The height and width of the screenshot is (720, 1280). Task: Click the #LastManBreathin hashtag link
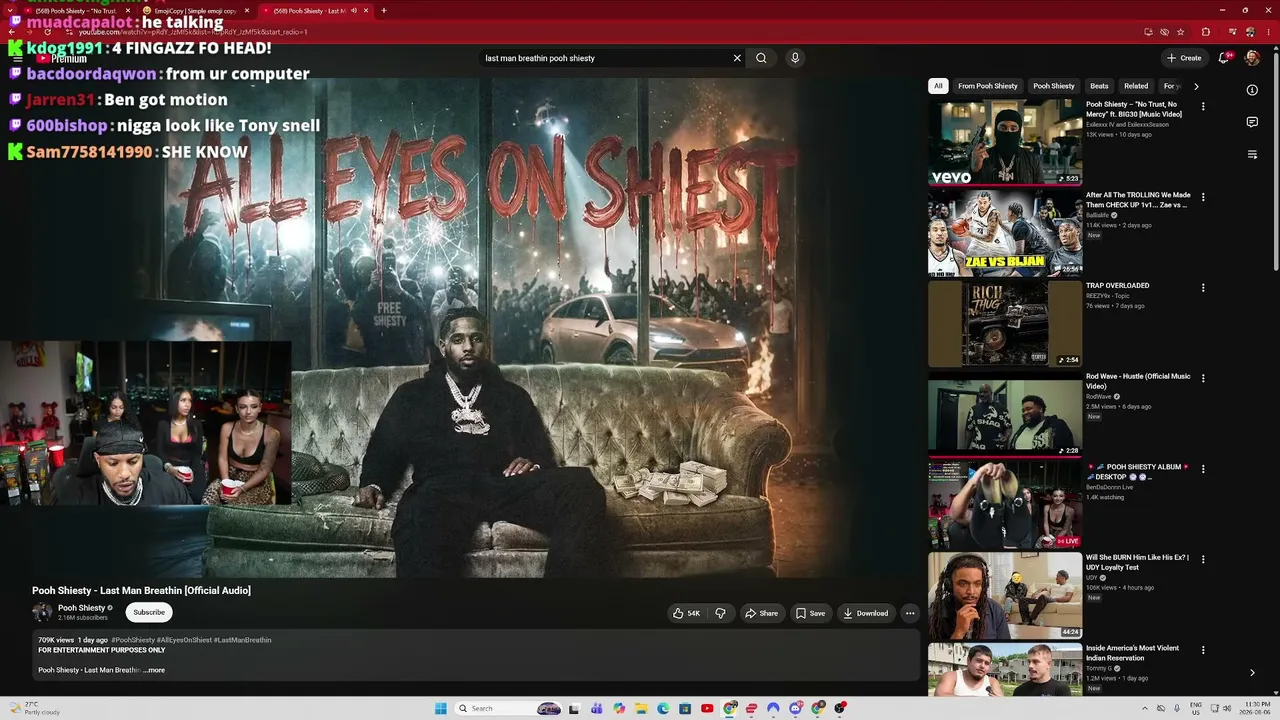coord(242,640)
